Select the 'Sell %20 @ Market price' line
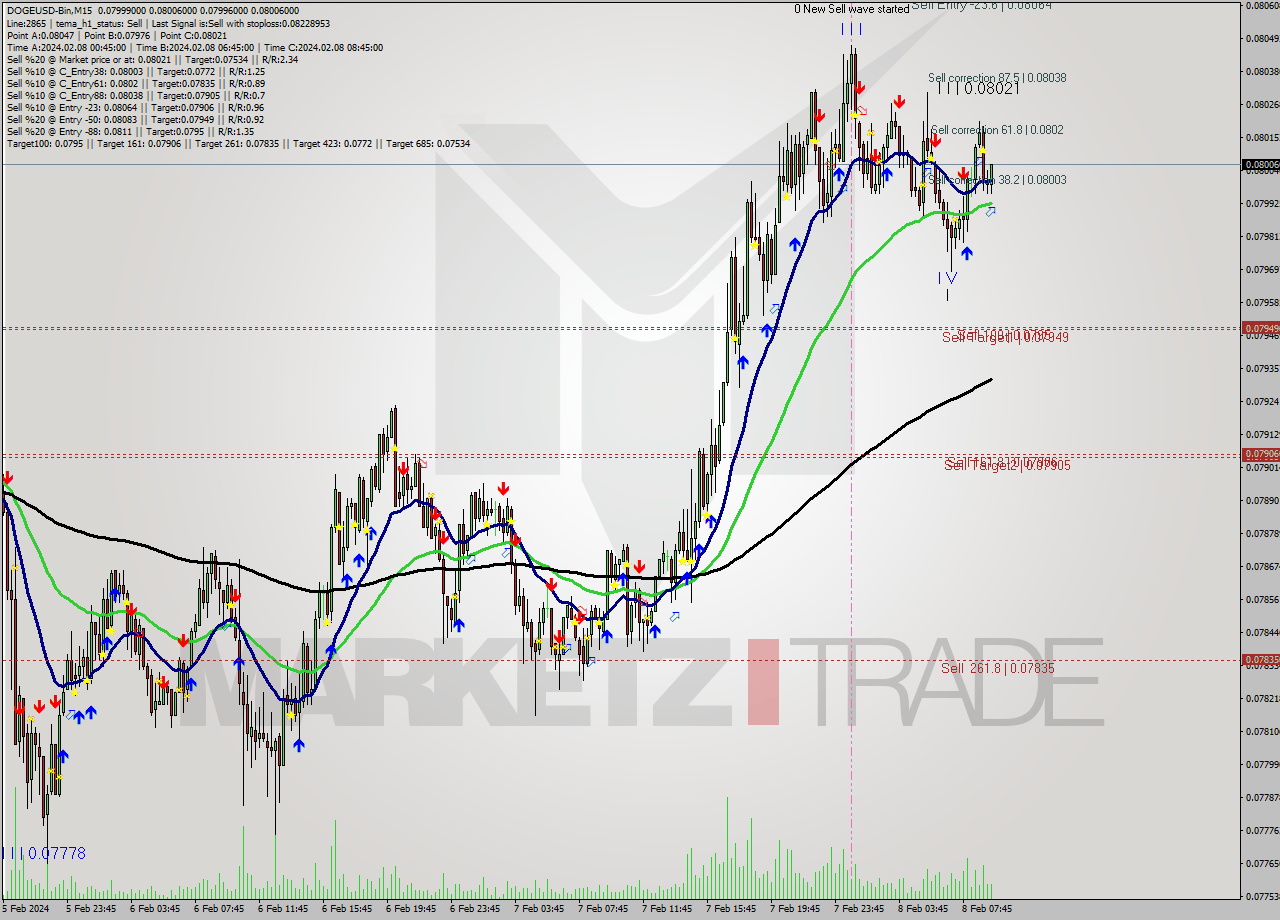This screenshot has width=1280, height=920. click(x=152, y=59)
